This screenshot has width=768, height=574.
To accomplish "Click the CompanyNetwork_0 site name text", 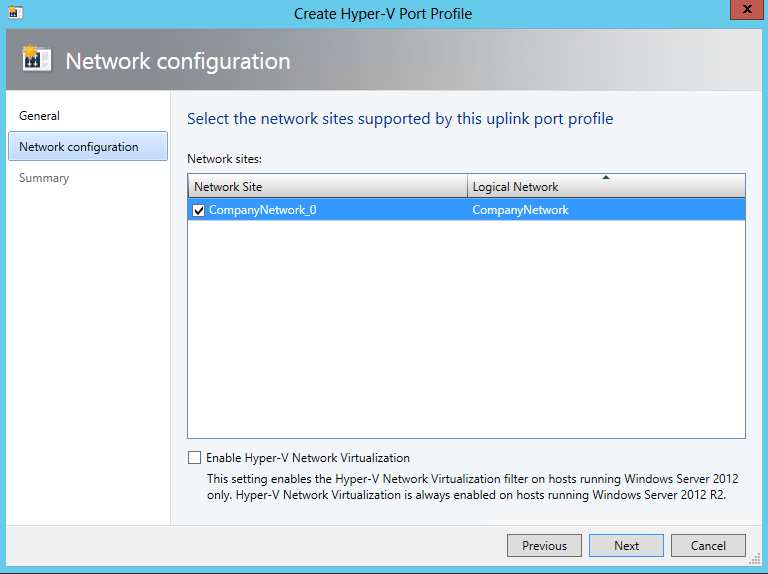I will point(263,210).
